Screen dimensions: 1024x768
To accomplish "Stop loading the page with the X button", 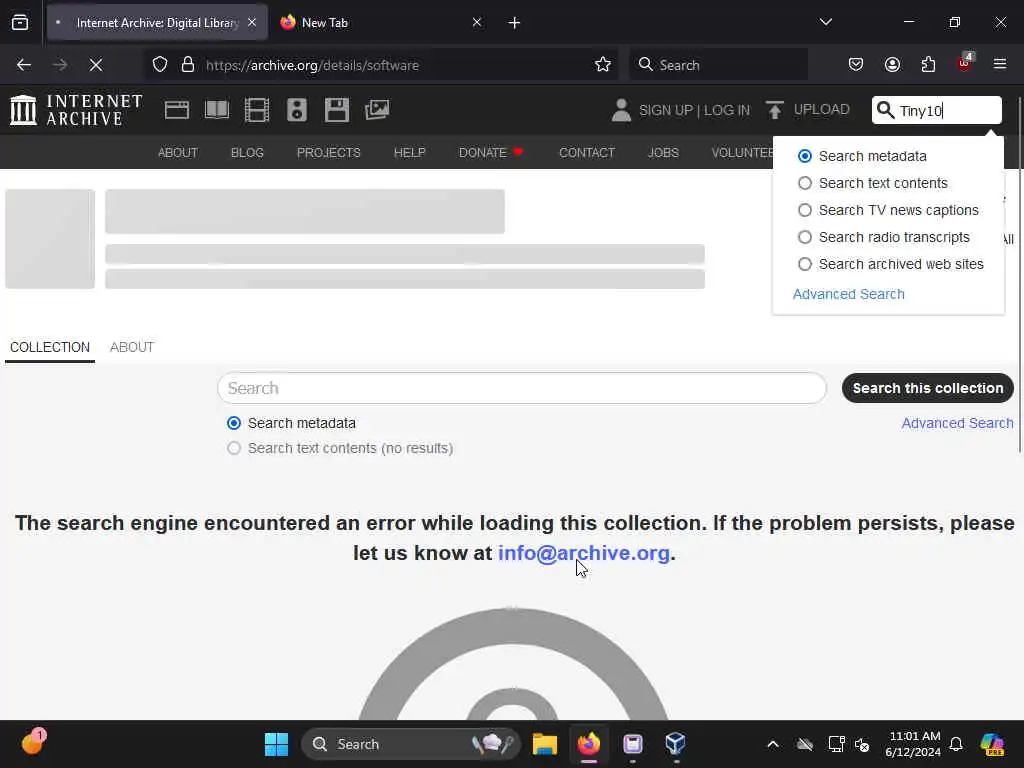I will (x=96, y=65).
